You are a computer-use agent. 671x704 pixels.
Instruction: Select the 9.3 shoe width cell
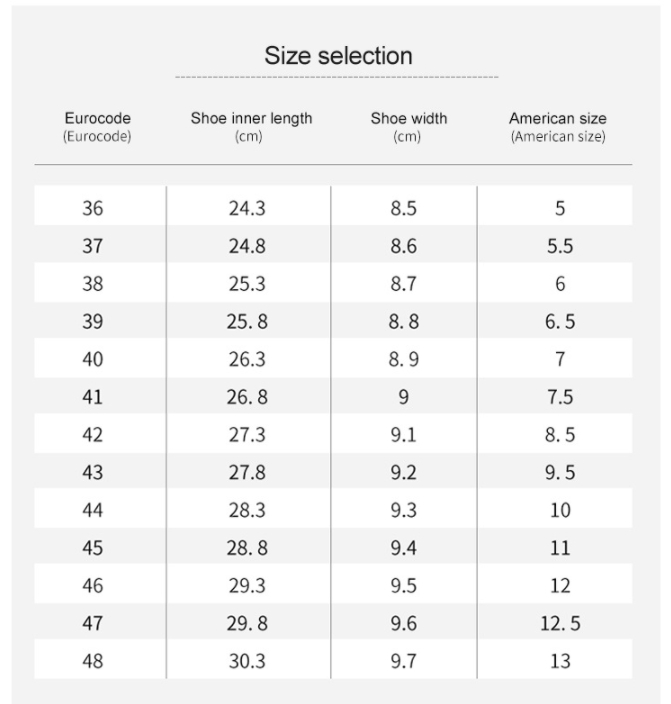tap(403, 510)
